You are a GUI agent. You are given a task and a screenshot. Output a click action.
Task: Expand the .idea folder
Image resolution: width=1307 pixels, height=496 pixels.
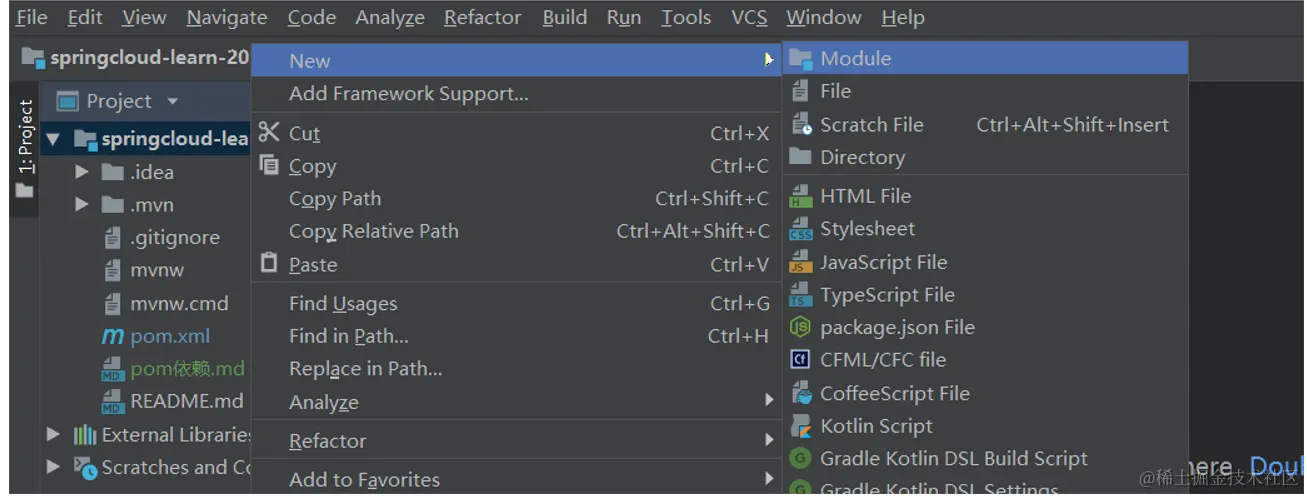(82, 172)
